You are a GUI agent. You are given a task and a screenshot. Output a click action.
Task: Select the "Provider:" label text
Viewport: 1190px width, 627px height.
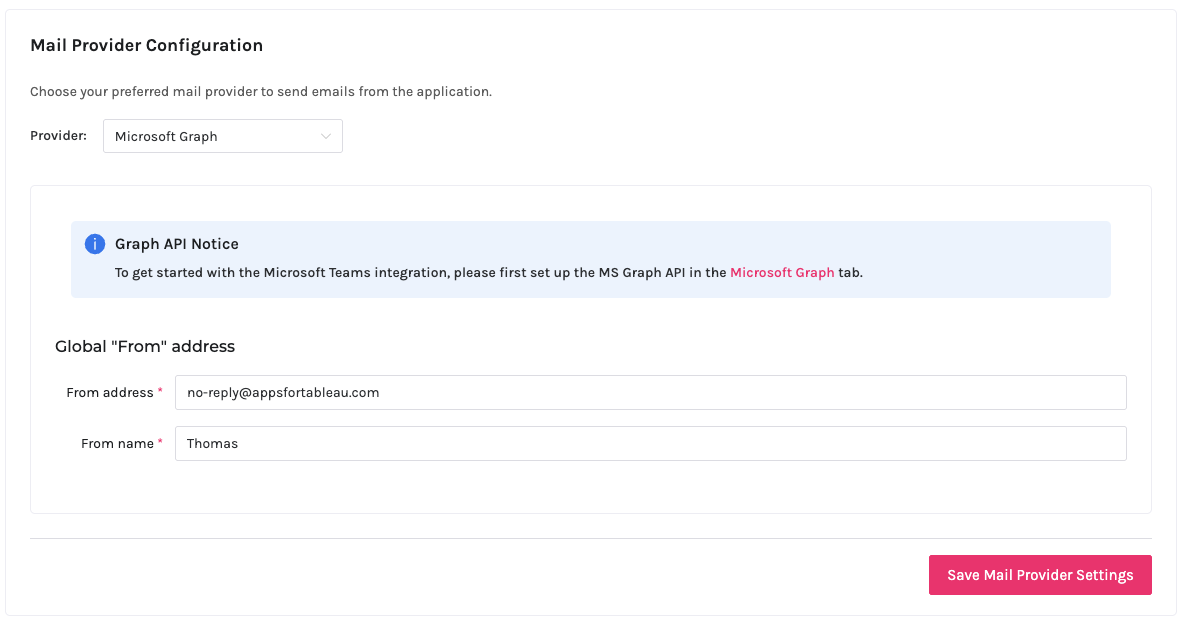(58, 136)
